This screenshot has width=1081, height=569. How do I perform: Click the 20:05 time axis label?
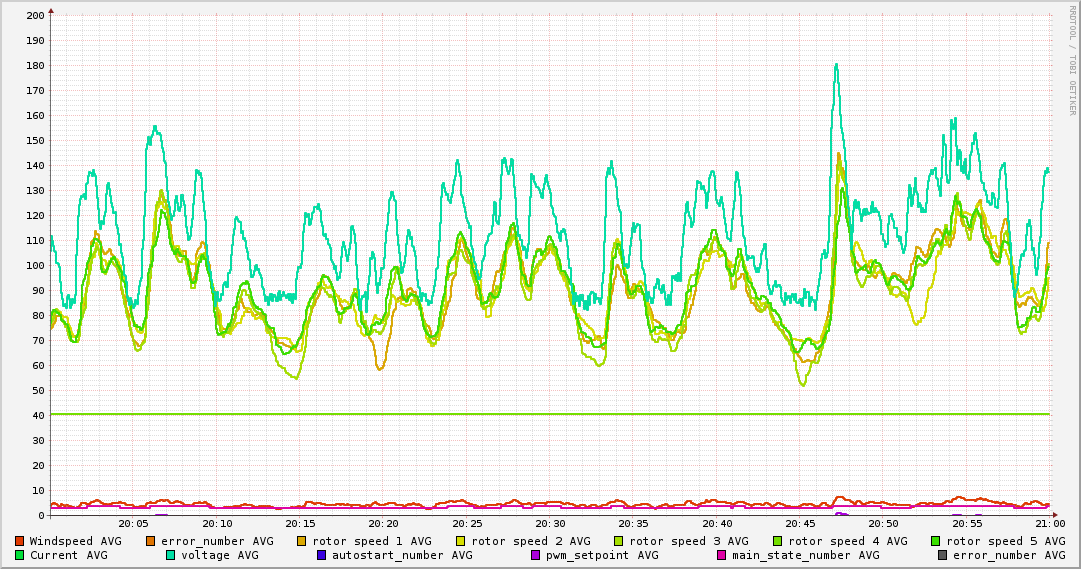pyautogui.click(x=133, y=523)
